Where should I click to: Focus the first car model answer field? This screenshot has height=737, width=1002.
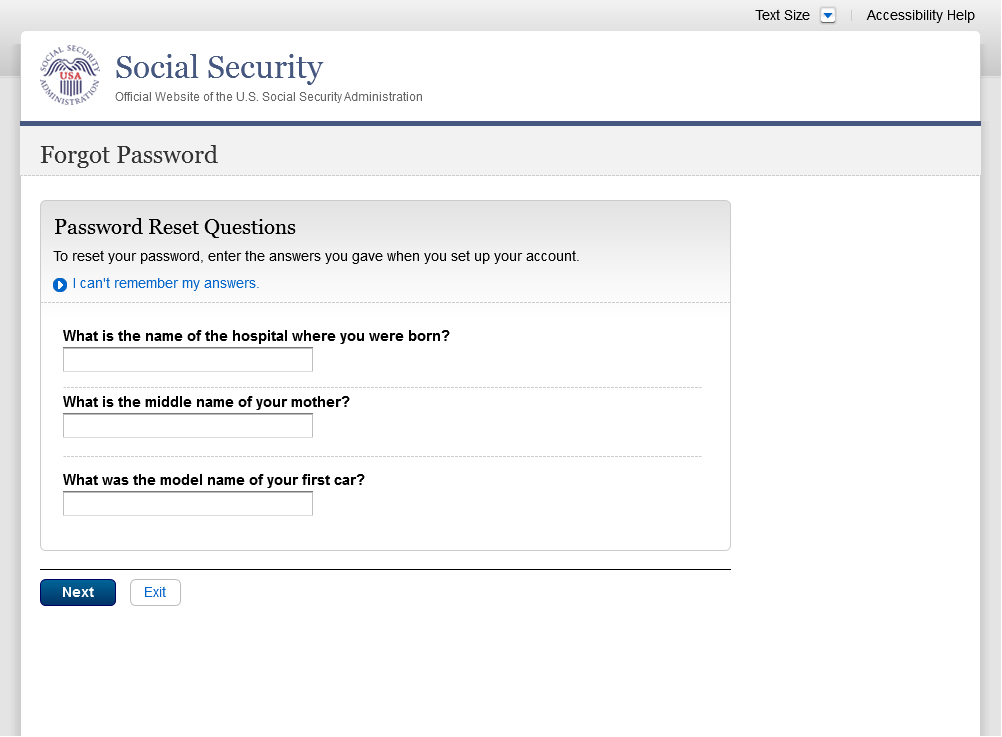pyautogui.click(x=188, y=504)
